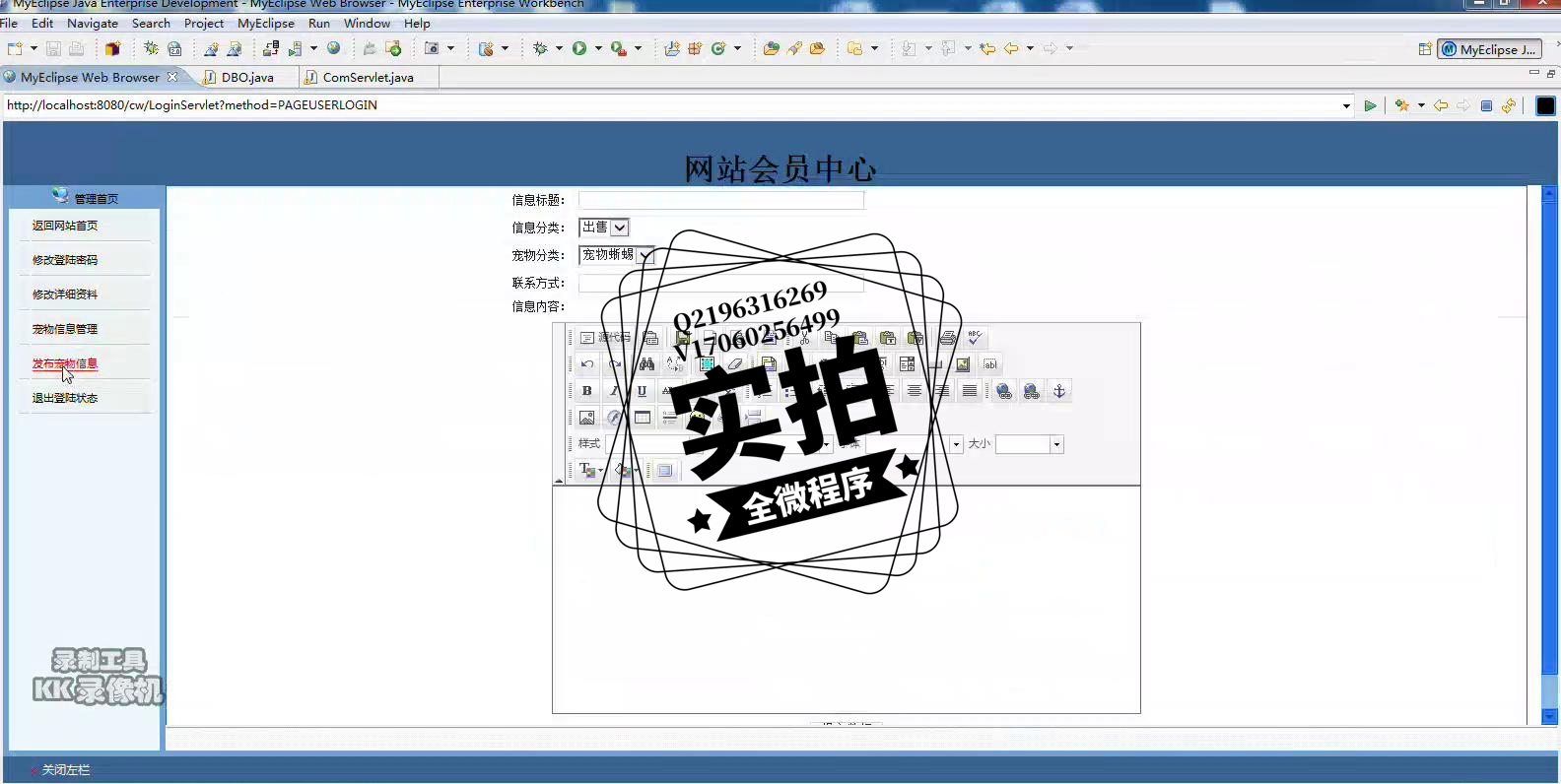Insert an image button form element
The height and width of the screenshot is (784, 1561).
point(963,364)
